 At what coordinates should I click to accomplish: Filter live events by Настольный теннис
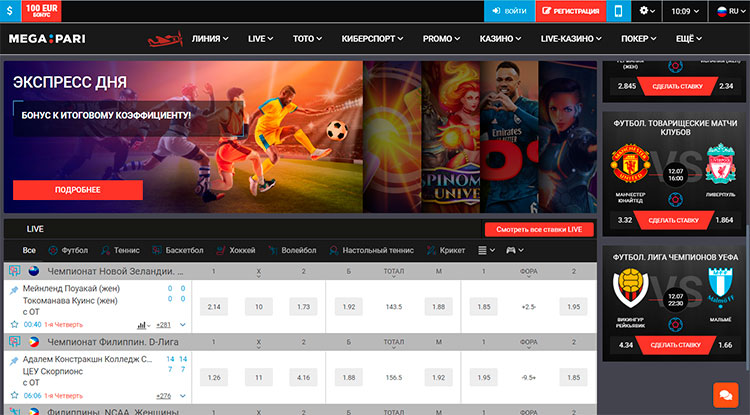(x=371, y=250)
